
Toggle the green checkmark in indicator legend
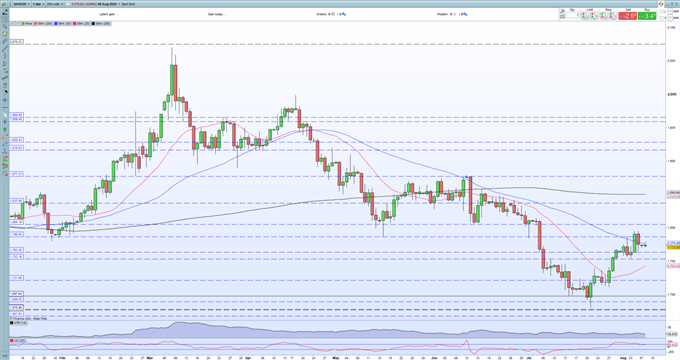17,23
